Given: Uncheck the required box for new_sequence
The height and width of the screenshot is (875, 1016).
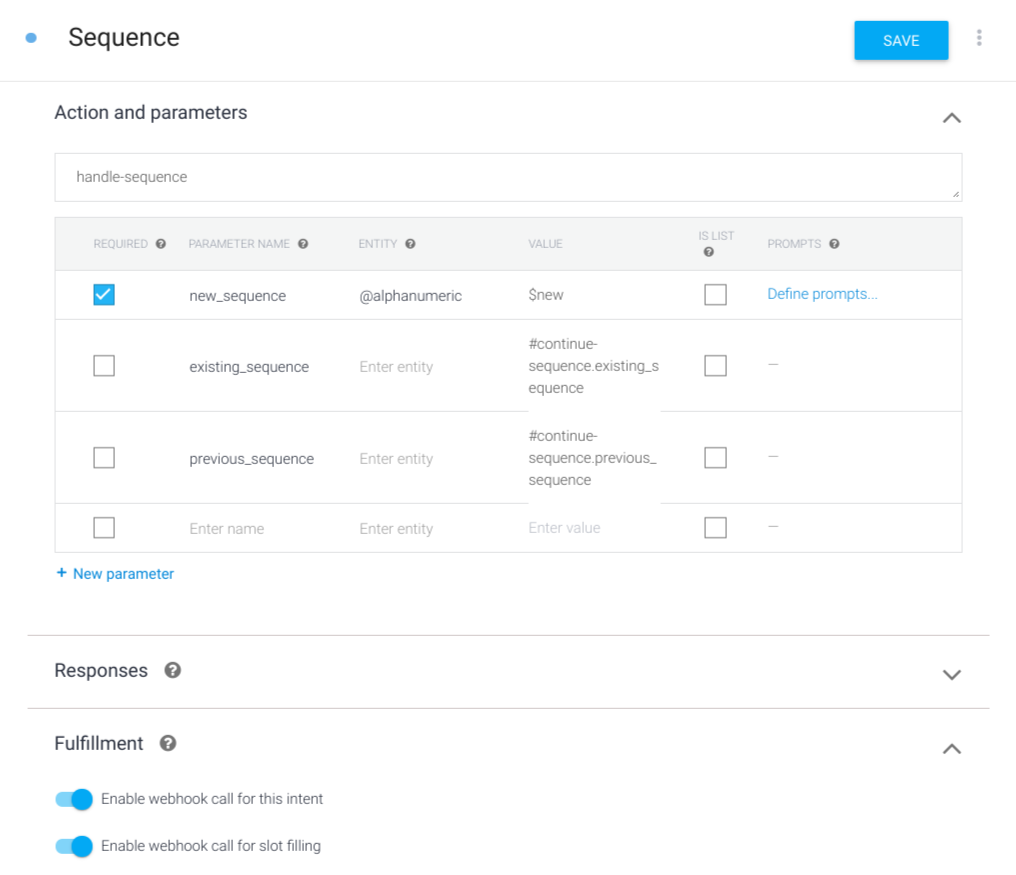Looking at the screenshot, I should pos(104,295).
